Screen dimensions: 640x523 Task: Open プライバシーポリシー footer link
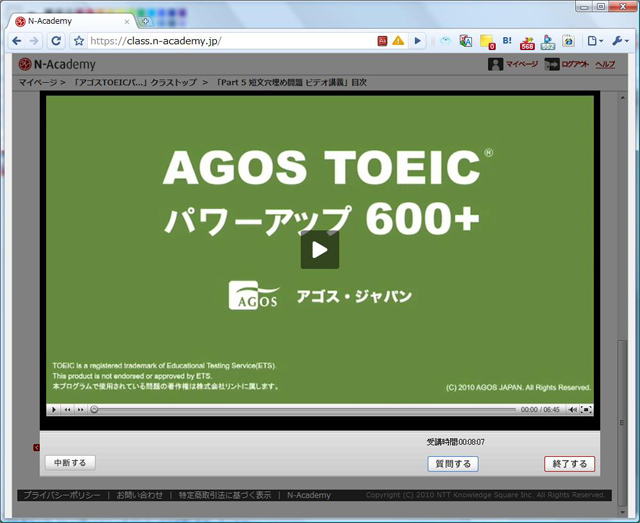click(62, 495)
